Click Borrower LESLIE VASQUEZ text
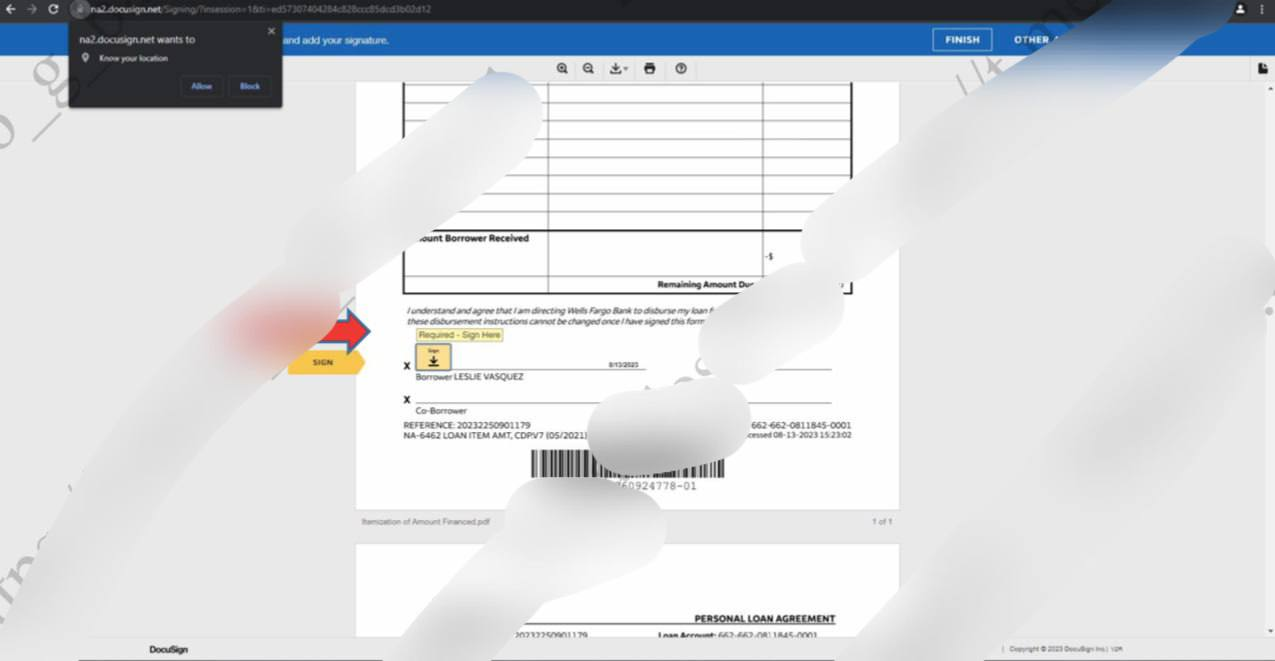Screen dimensions: 1275x661 click(469, 377)
